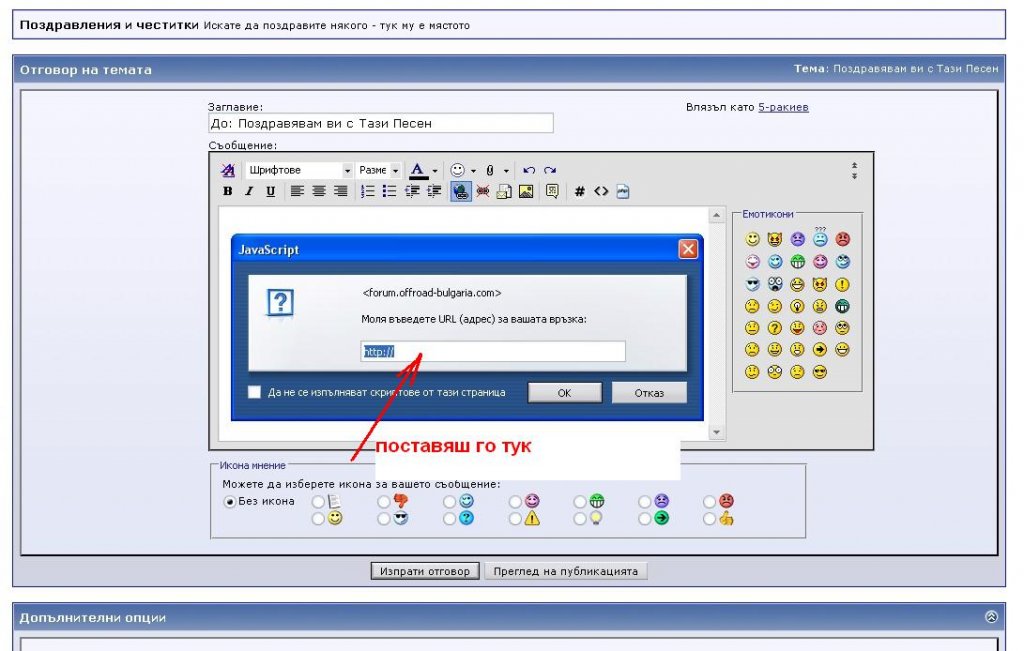
Task: Collapse the Допълнителни опции section
Action: (x=991, y=616)
